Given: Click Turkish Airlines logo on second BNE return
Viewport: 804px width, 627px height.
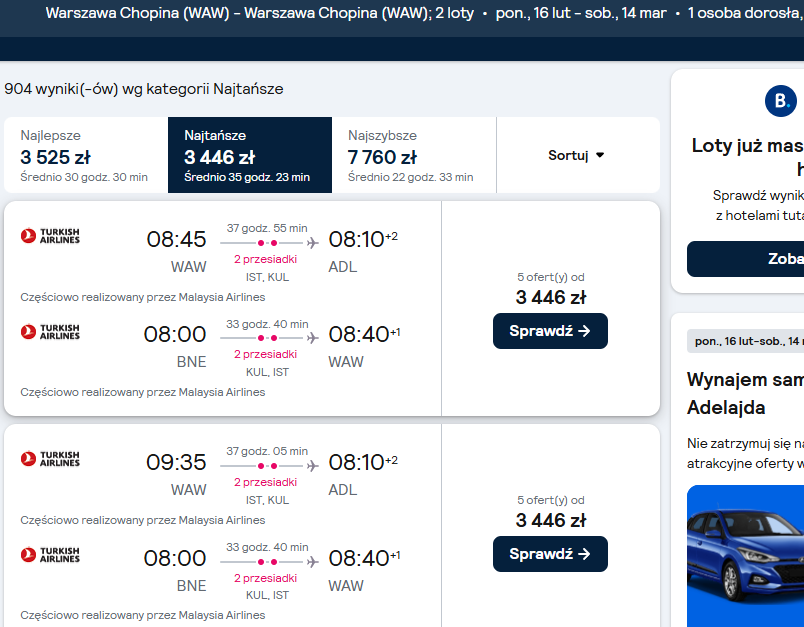Looking at the screenshot, I should [50, 555].
